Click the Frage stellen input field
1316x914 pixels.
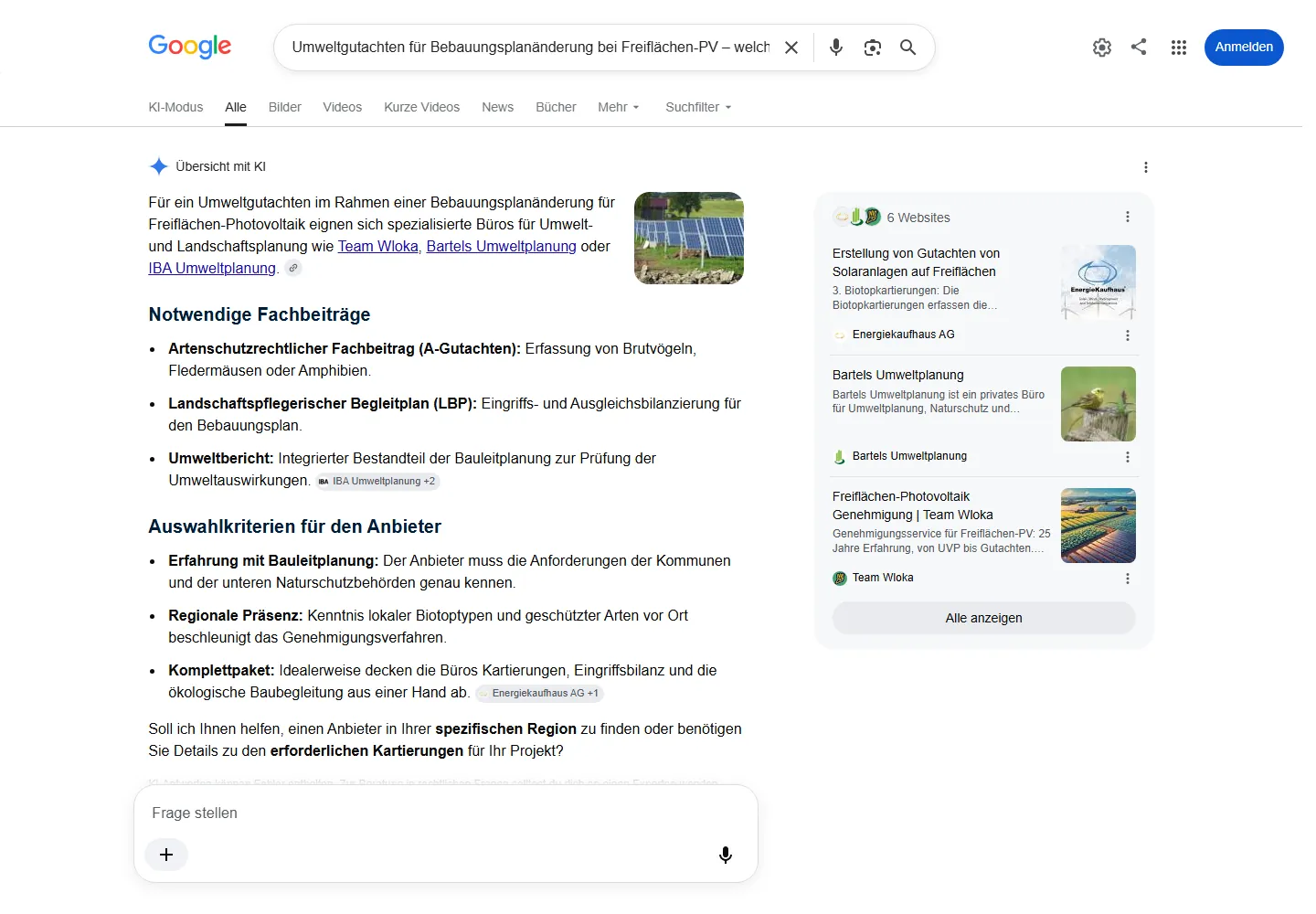pyautogui.click(x=446, y=813)
